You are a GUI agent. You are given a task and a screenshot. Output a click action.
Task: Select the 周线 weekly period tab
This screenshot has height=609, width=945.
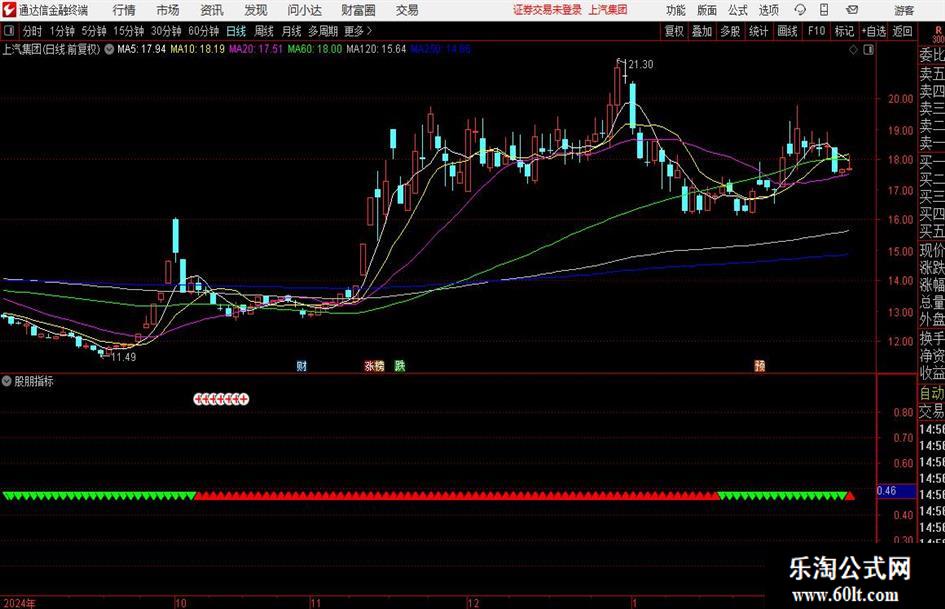264,31
